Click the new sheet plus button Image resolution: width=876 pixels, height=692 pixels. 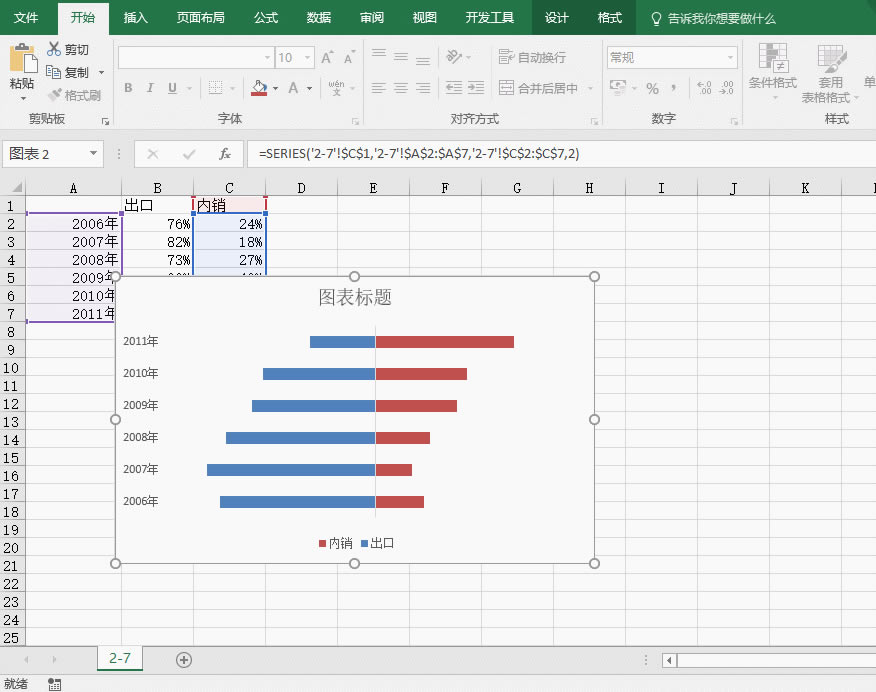[x=183, y=659]
